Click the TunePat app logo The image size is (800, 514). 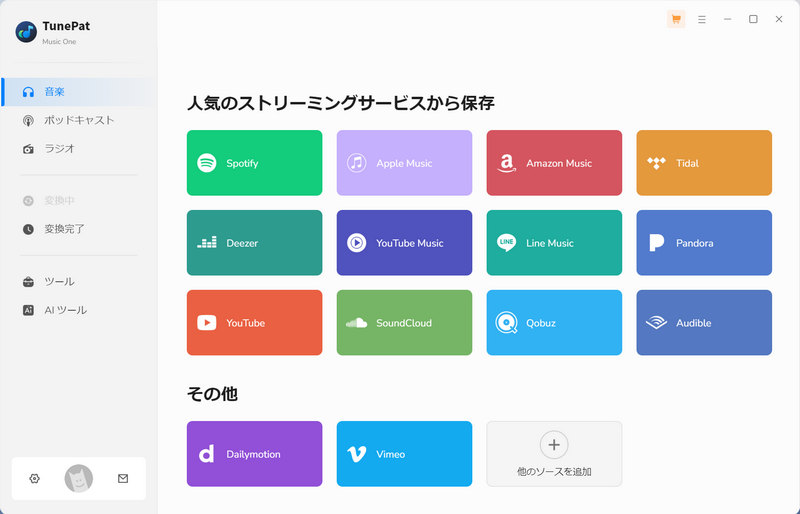[x=26, y=32]
